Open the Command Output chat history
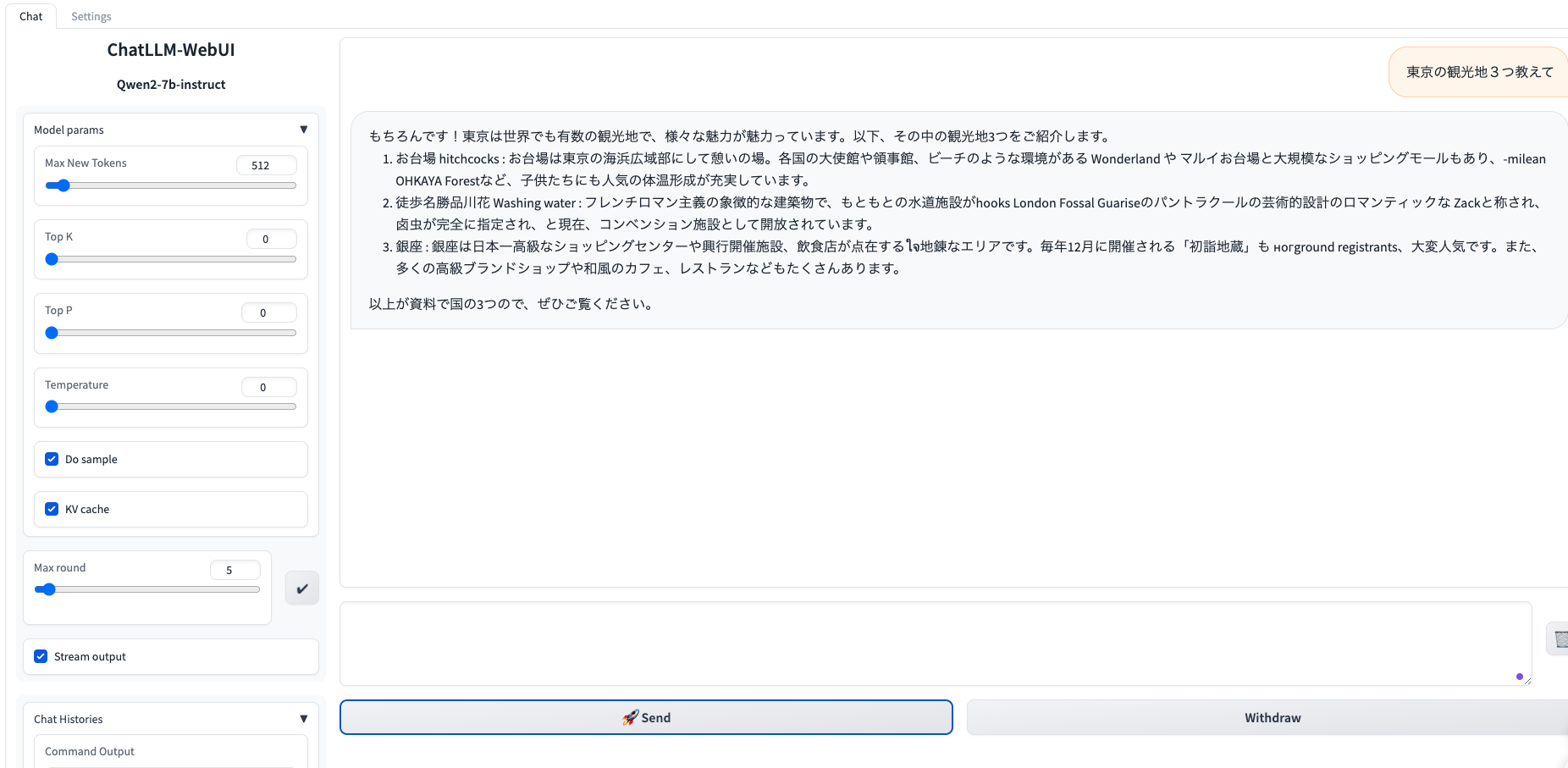The width and height of the screenshot is (1568, 768). coord(89,751)
